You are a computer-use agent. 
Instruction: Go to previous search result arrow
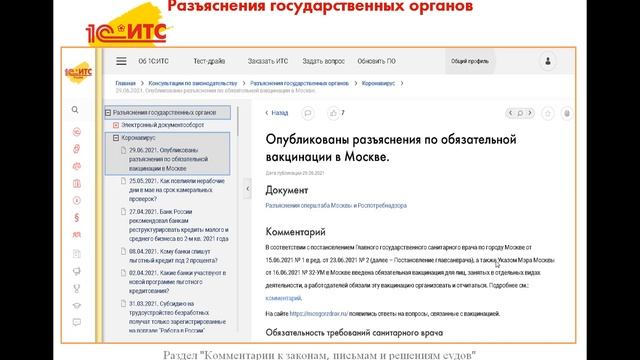pyautogui.click(x=510, y=113)
